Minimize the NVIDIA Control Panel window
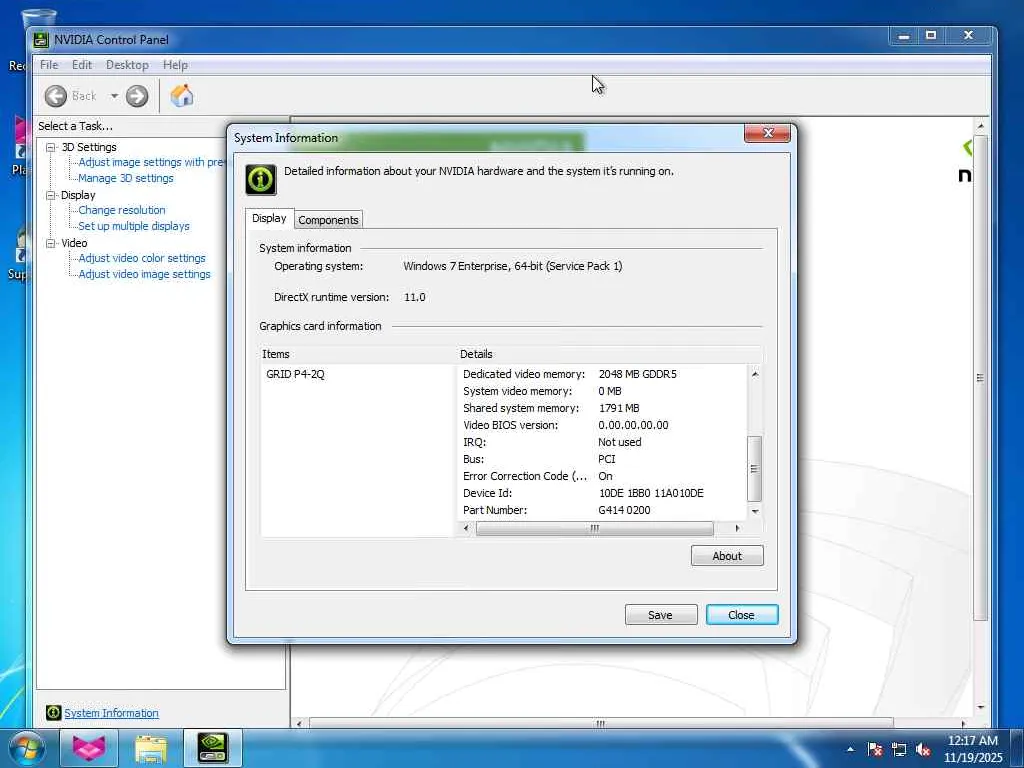 [x=904, y=36]
